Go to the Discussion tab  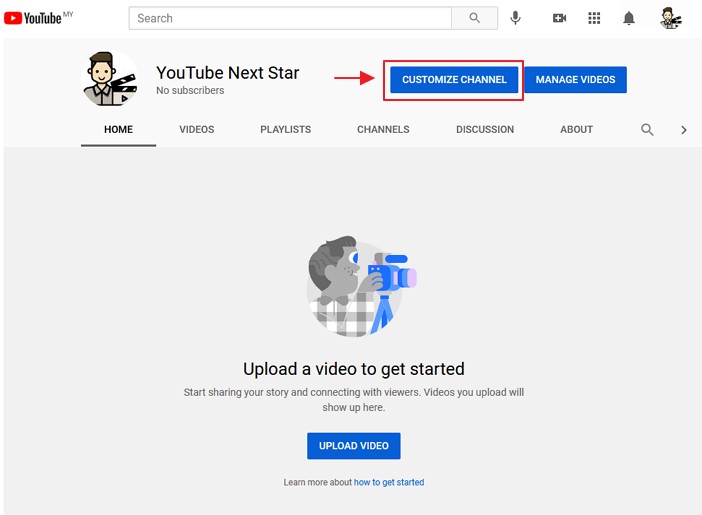pos(485,129)
